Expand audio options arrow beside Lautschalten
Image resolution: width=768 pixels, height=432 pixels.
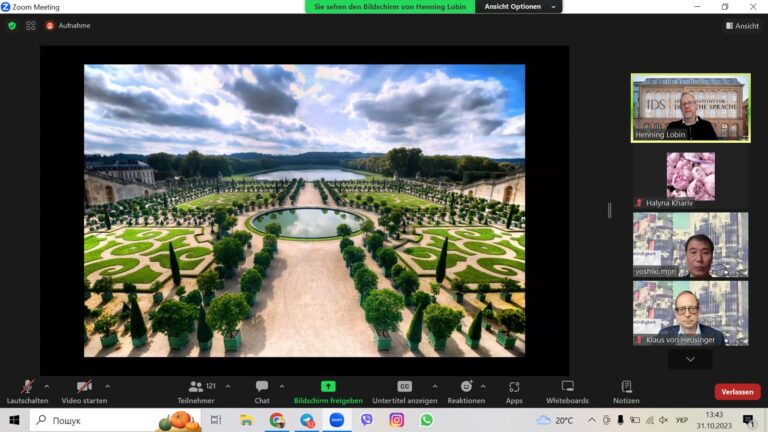(x=47, y=386)
